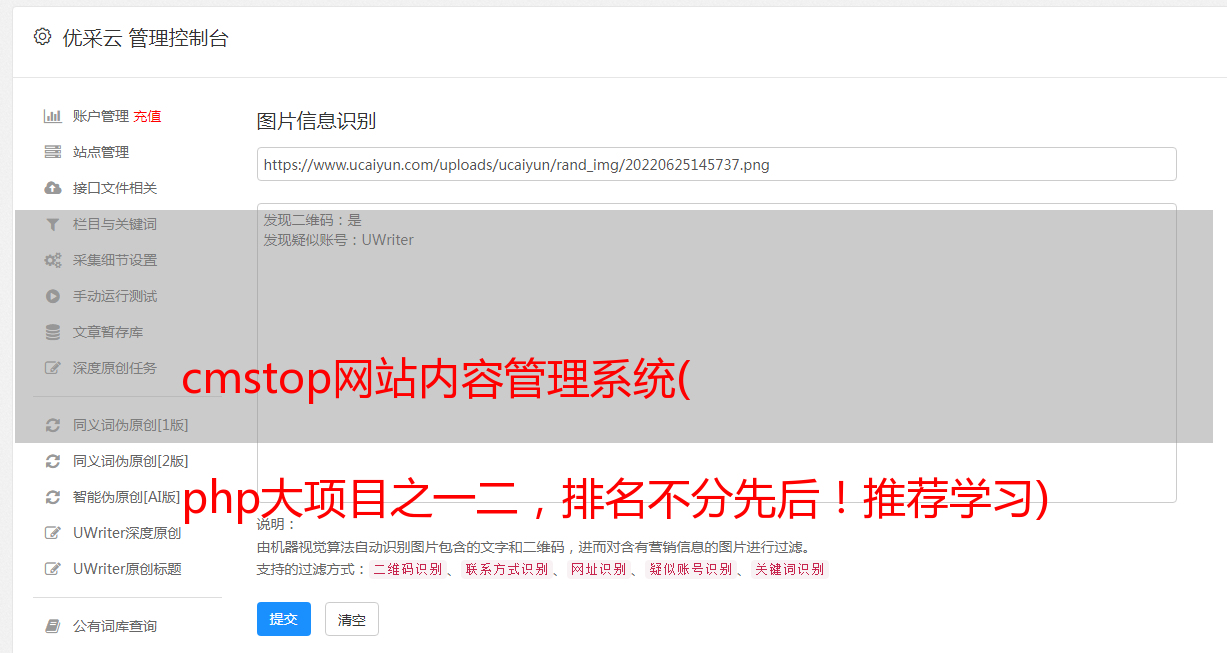Submit the form with the 提交 button

(284, 619)
